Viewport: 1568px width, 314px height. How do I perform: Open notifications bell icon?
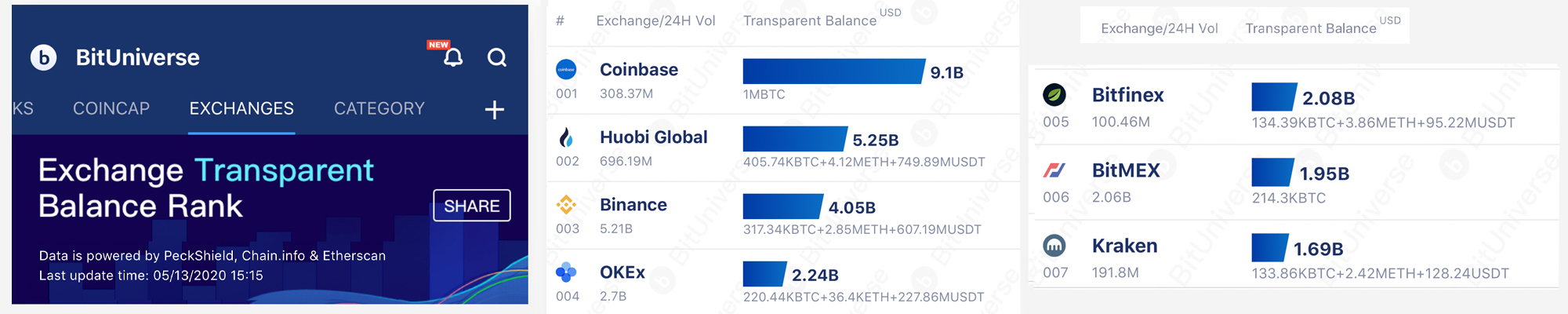pos(453,57)
